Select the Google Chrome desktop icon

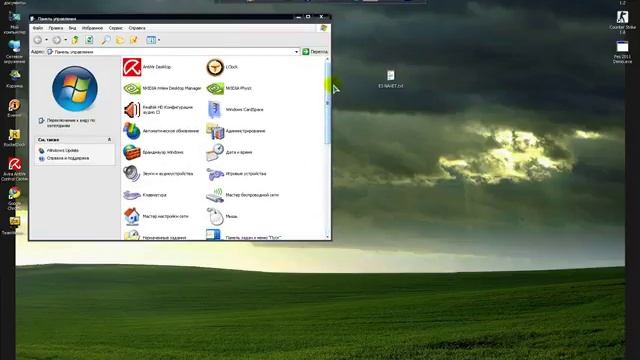(x=14, y=198)
